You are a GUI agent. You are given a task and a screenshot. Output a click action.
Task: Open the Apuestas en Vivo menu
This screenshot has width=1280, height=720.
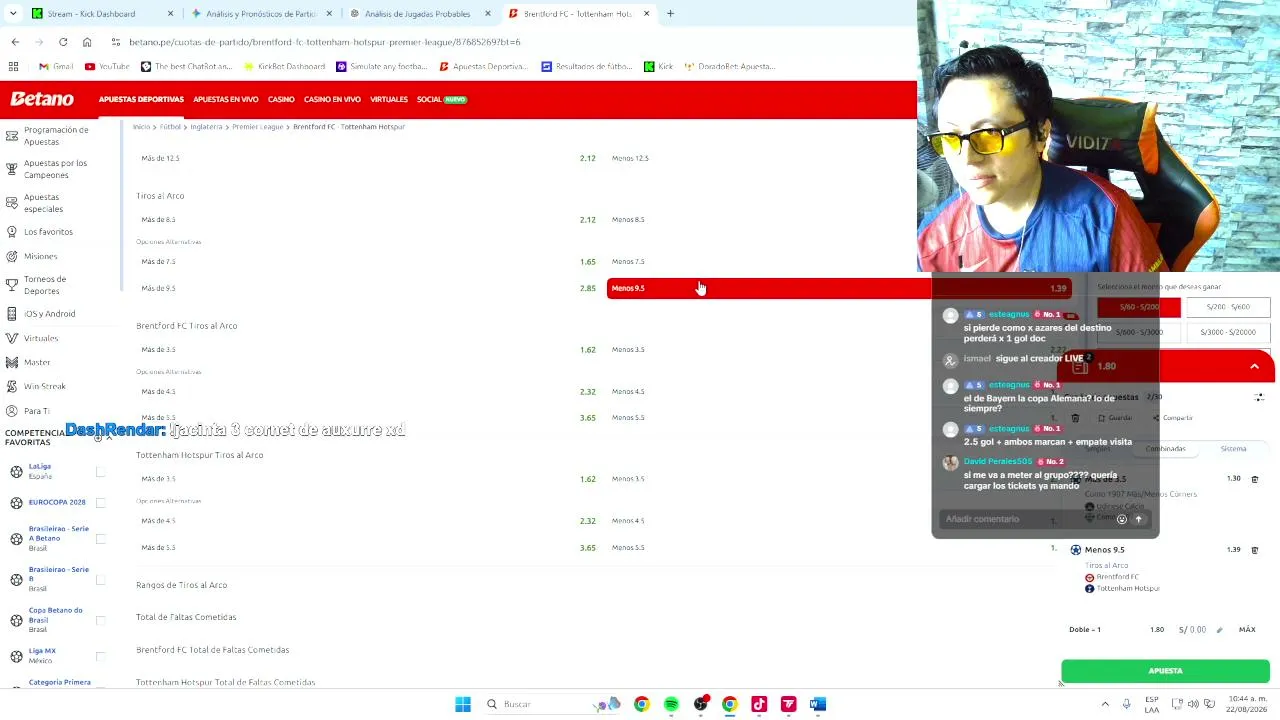click(226, 100)
